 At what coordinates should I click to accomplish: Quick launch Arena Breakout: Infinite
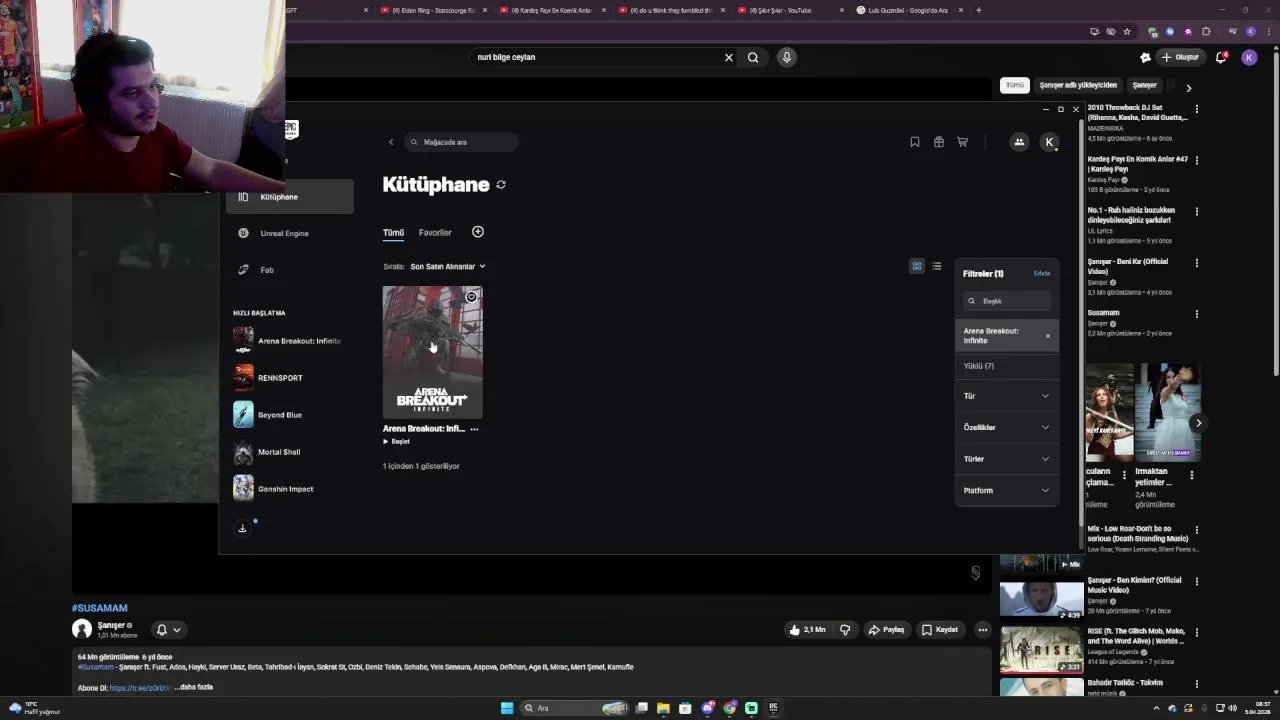coord(288,341)
